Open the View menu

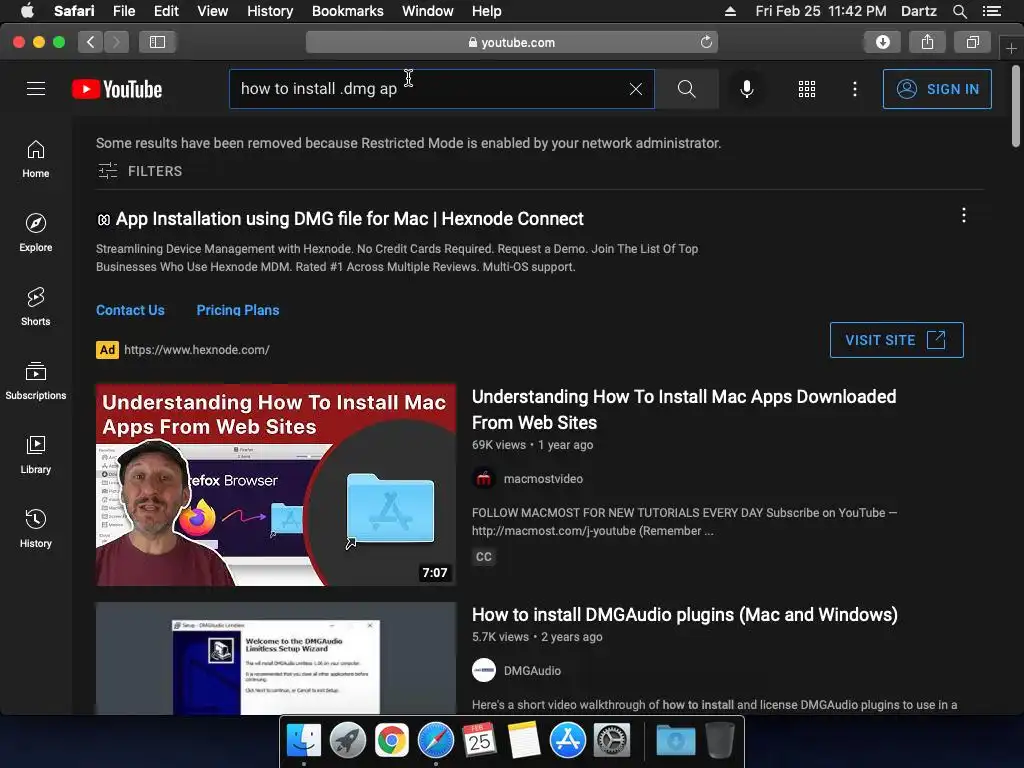(212, 11)
